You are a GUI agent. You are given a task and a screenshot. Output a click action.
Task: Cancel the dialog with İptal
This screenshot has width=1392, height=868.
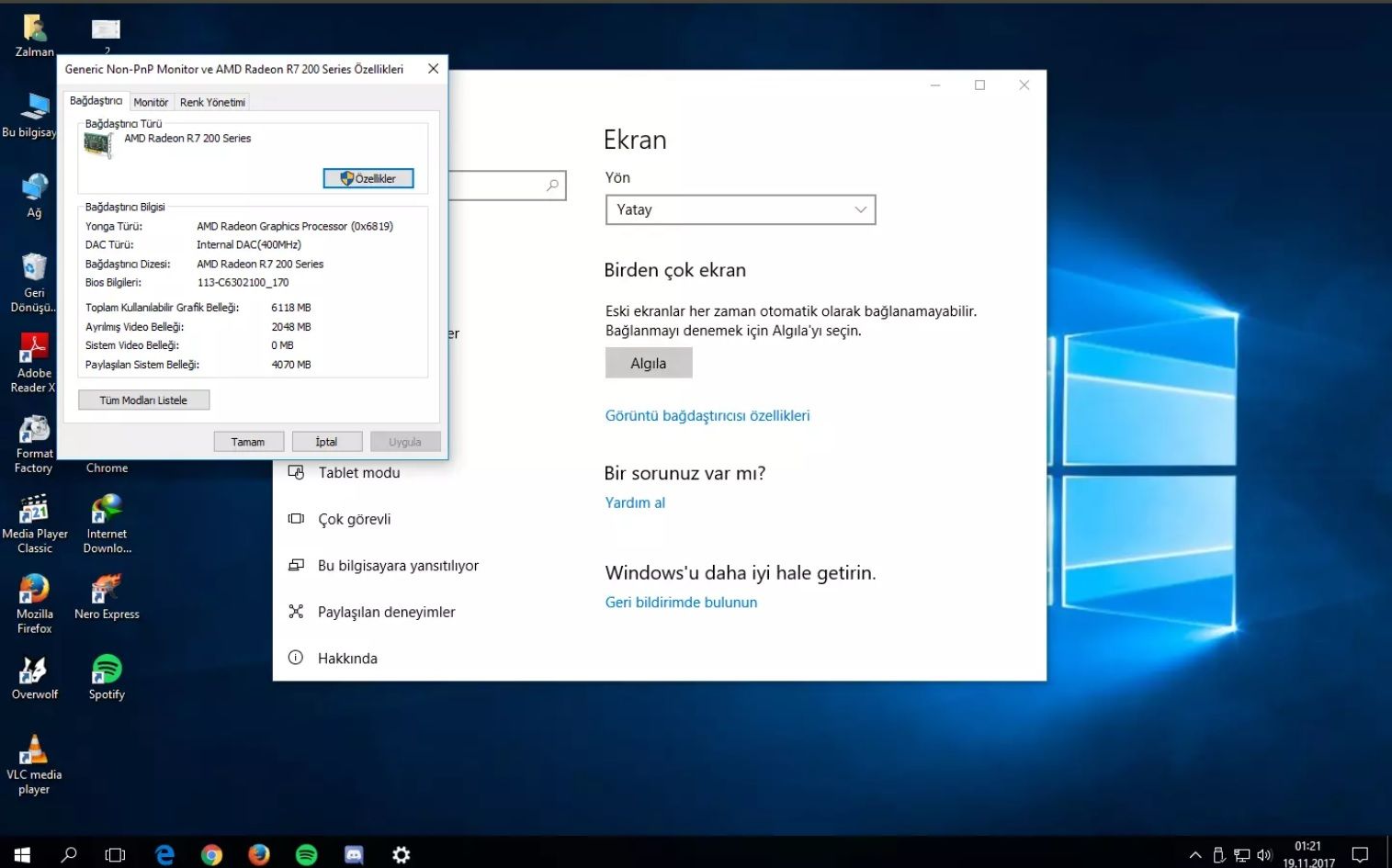(326, 442)
